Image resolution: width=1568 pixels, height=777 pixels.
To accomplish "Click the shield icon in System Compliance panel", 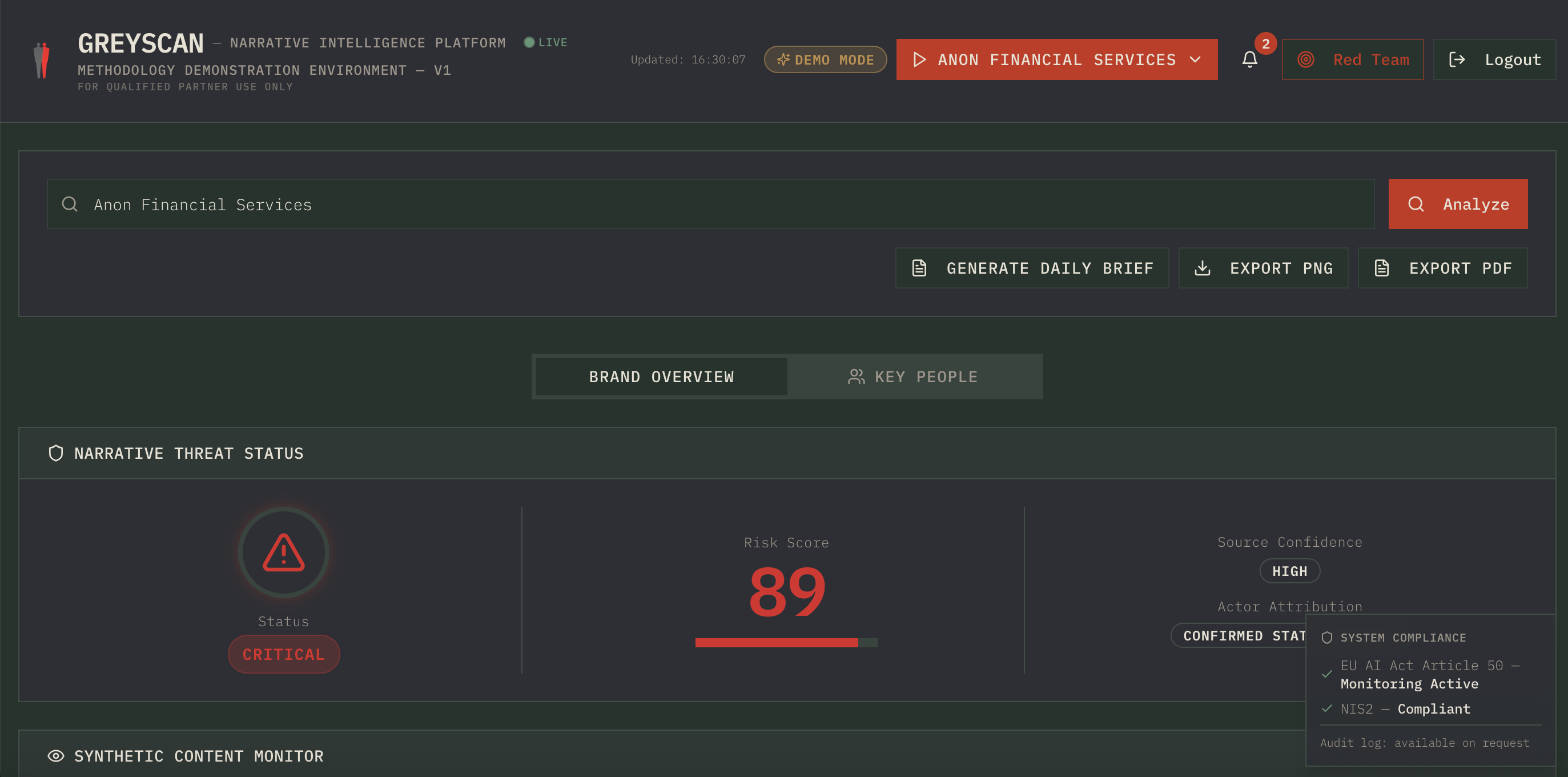I will pos(1327,638).
